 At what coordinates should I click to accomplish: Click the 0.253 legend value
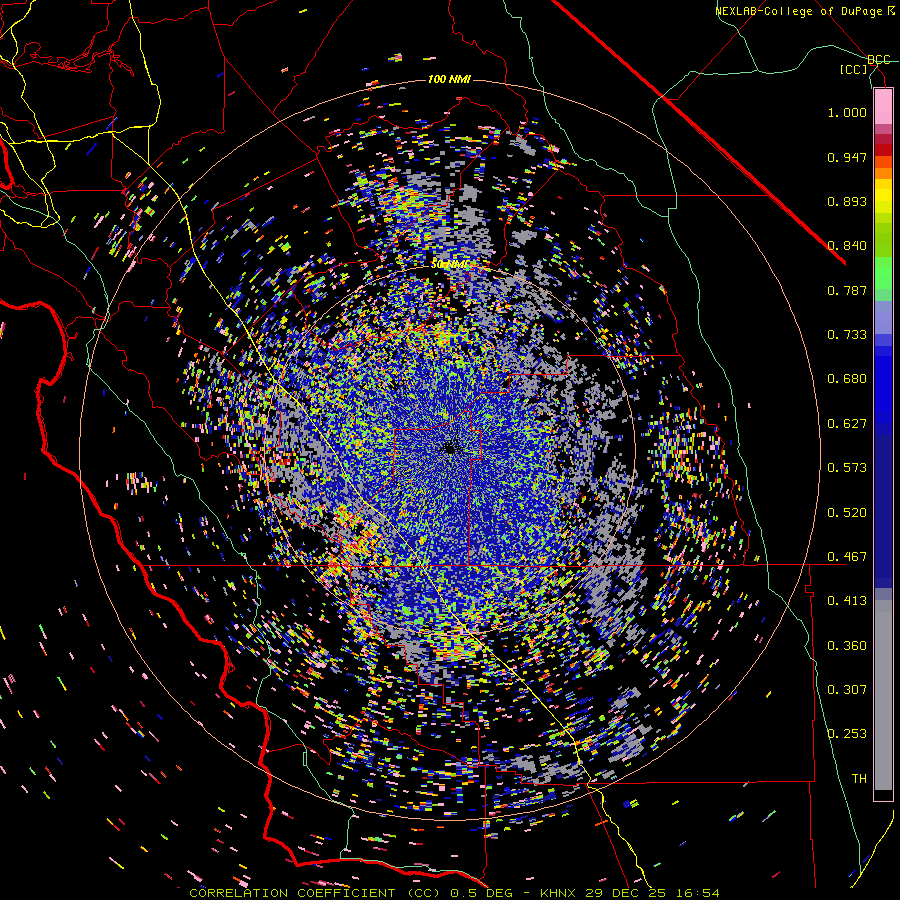[847, 734]
